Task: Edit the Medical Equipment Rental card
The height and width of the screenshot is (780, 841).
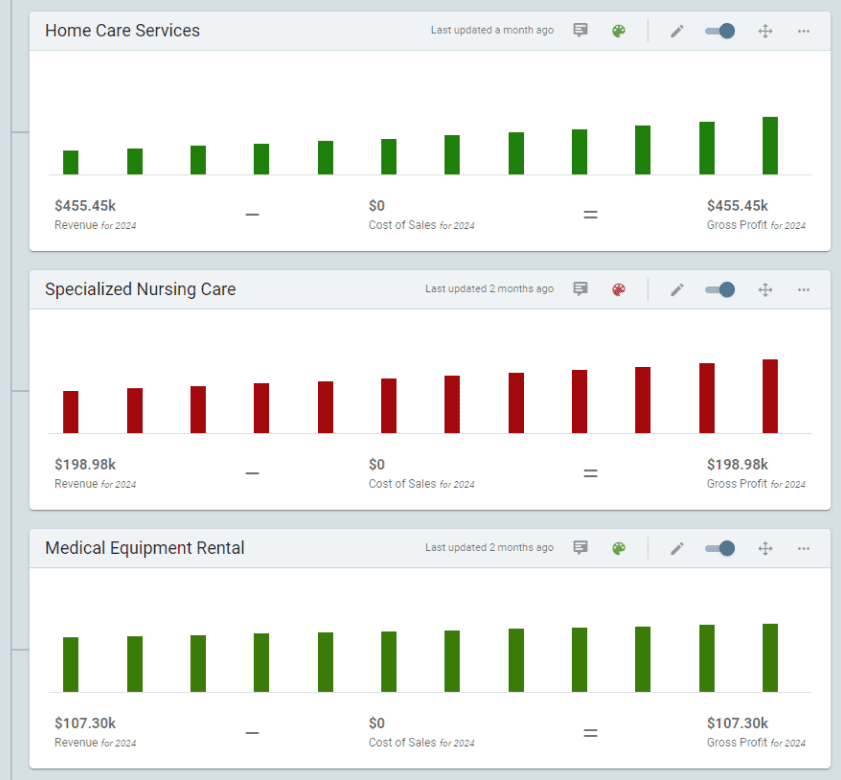Action: click(677, 548)
